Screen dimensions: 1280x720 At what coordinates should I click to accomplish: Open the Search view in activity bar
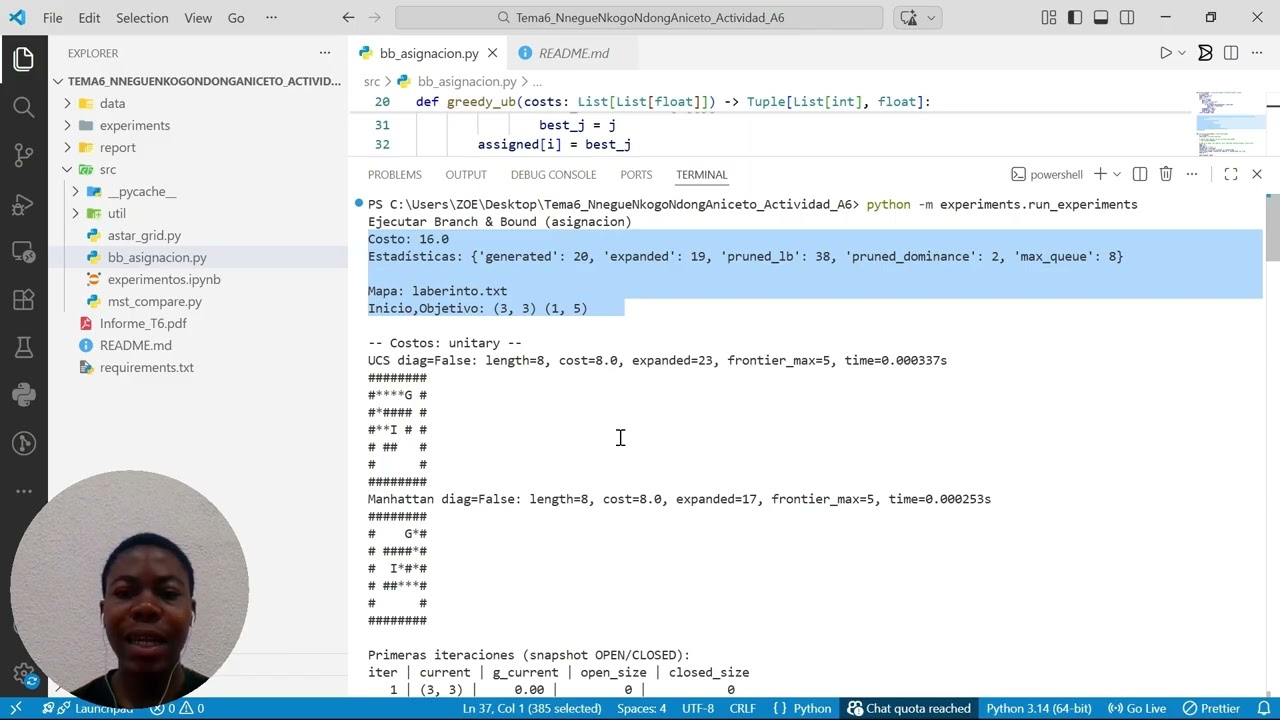click(x=24, y=107)
